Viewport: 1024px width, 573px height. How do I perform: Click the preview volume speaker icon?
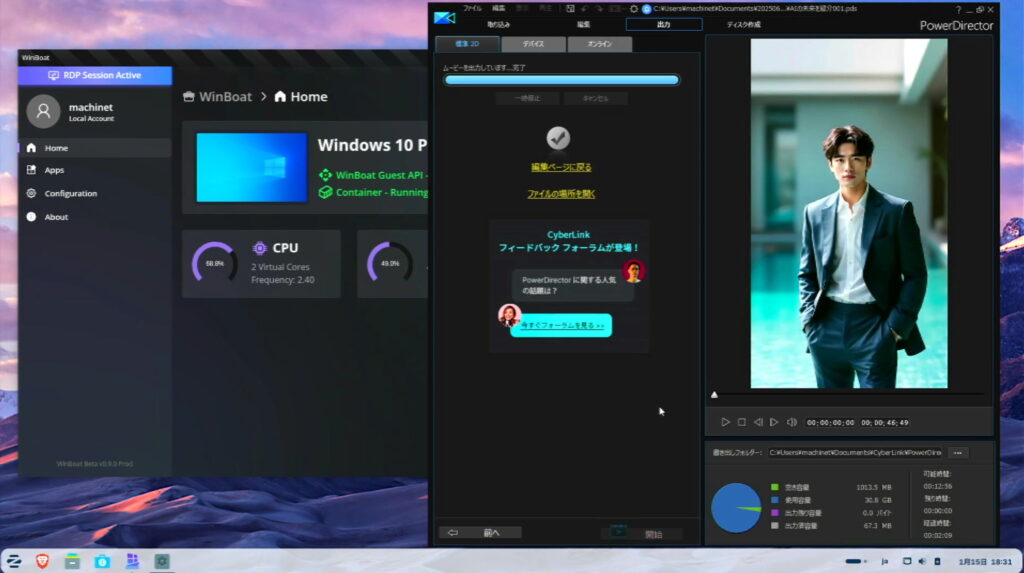pyautogui.click(x=791, y=422)
